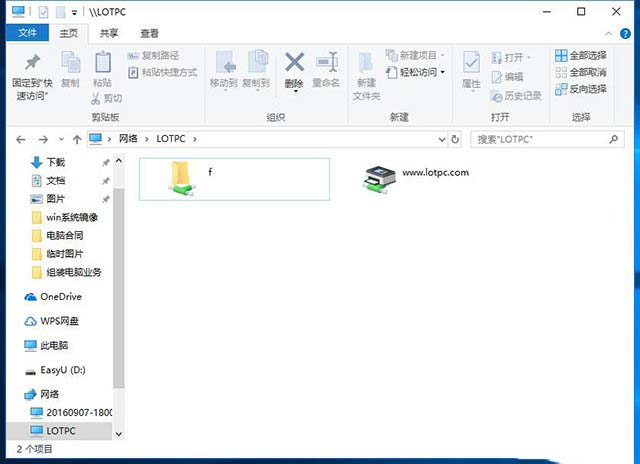Click the Up one level arrow
640x464 pixels.
click(x=77, y=140)
